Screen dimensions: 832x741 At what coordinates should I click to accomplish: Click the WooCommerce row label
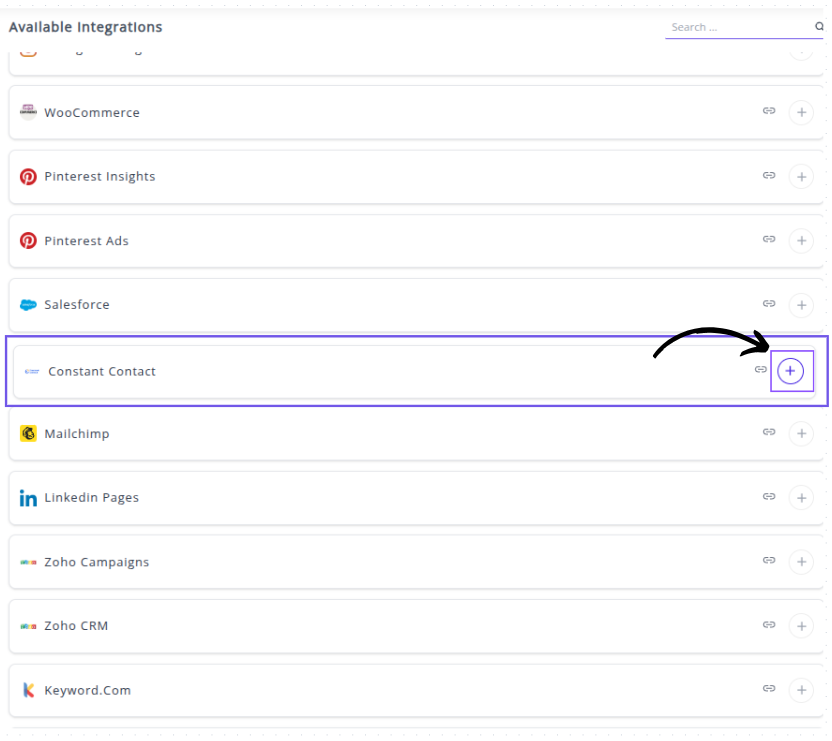[92, 113]
